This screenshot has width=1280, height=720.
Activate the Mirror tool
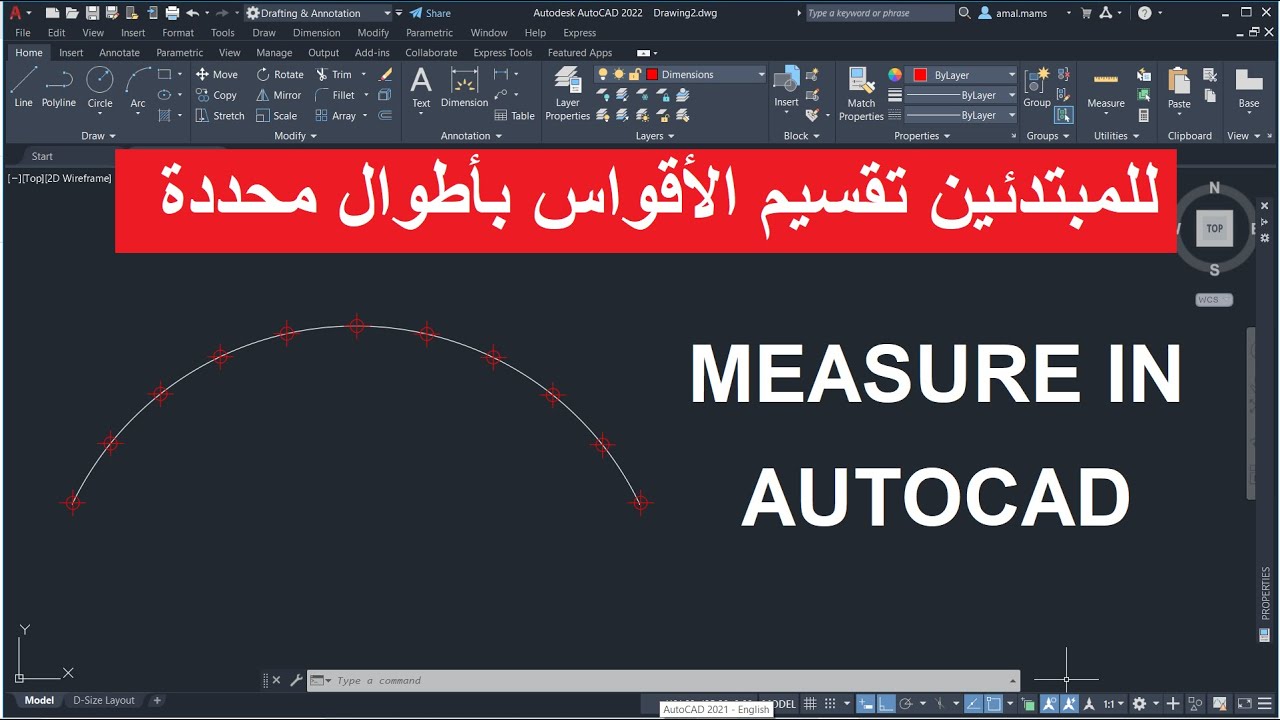point(278,95)
